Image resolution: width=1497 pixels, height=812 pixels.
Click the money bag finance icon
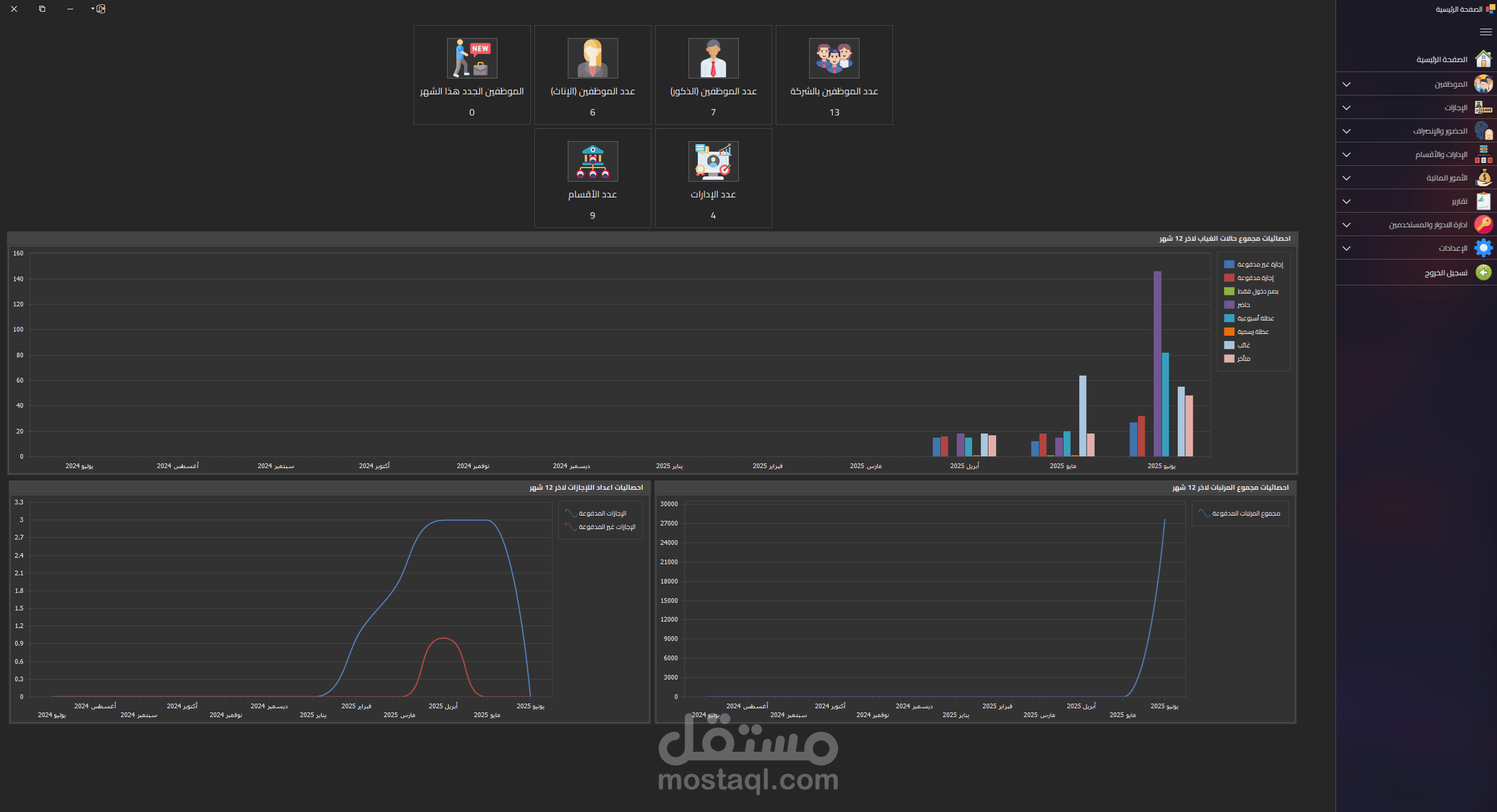point(1484,178)
